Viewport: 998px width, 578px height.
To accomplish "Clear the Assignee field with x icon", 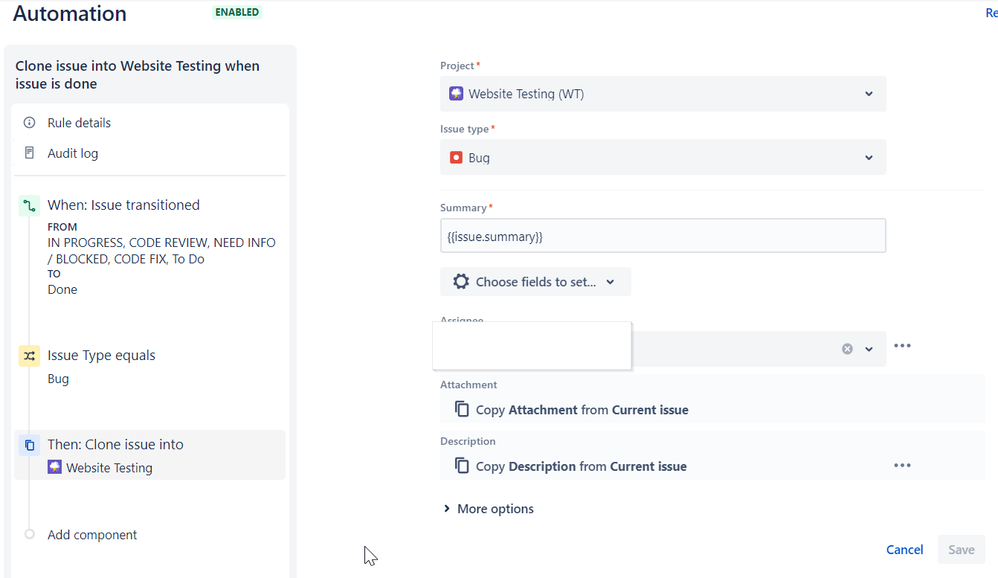I will [x=847, y=349].
